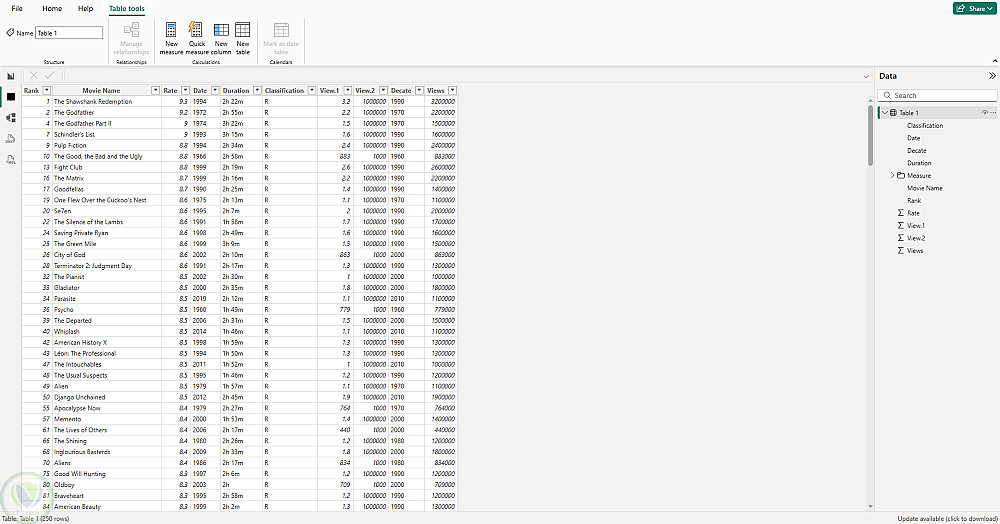This screenshot has width=1000, height=524.
Task: Open the View.2 column filter dropdown
Action: click(x=383, y=91)
